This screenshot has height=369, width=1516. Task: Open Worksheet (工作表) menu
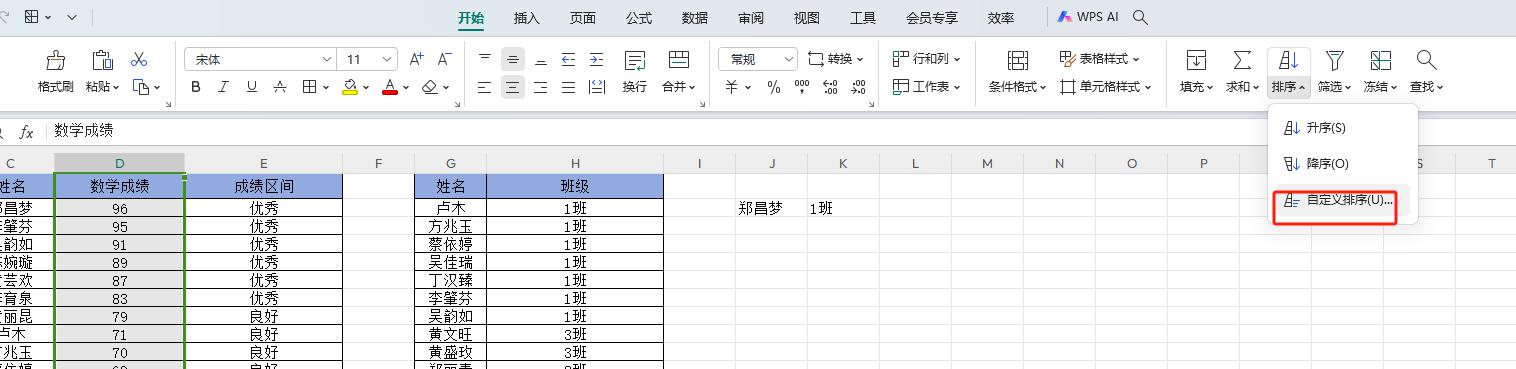926,87
